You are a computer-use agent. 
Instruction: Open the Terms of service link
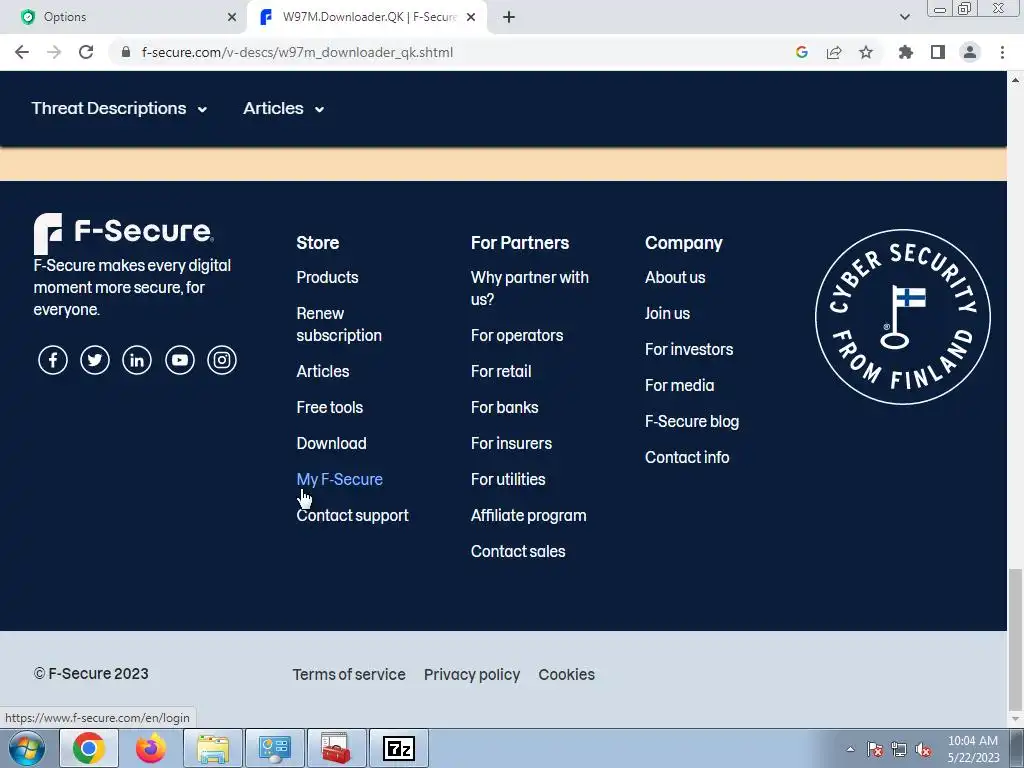[349, 675]
